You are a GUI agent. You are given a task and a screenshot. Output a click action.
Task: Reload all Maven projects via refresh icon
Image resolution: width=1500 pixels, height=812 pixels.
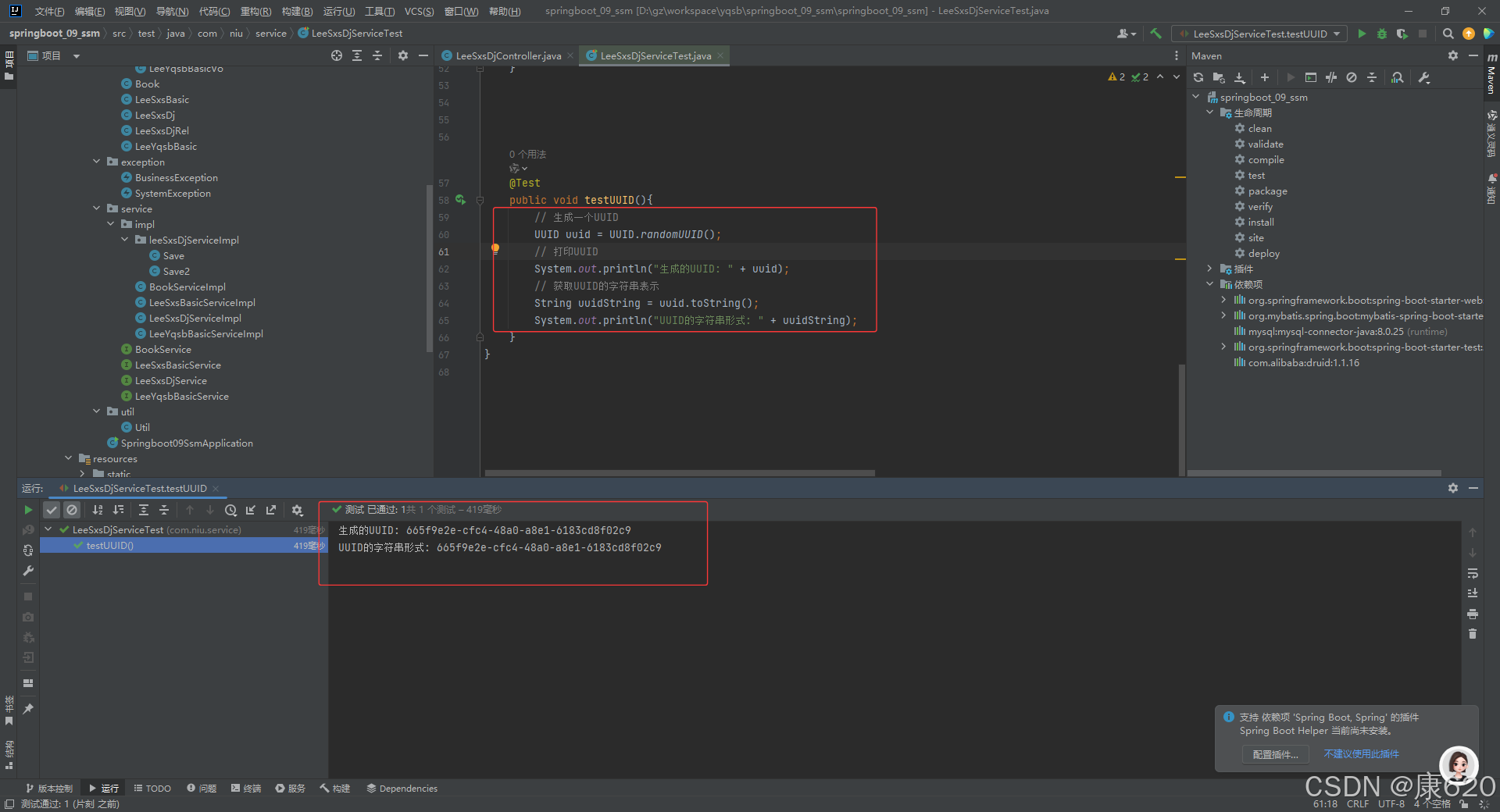(x=1198, y=77)
